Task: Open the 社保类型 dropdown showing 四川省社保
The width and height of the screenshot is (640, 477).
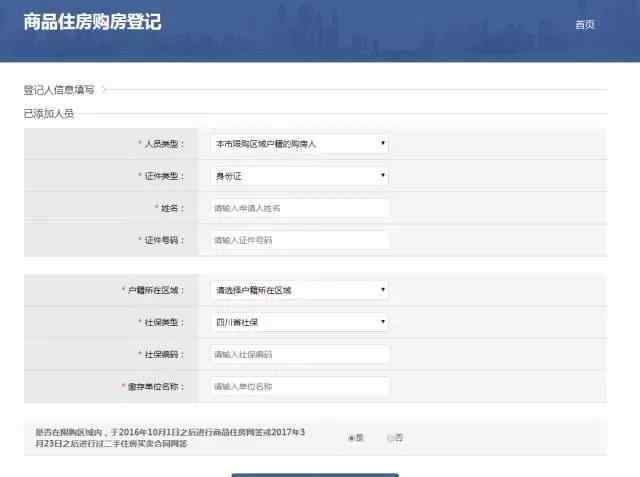Action: (300, 322)
